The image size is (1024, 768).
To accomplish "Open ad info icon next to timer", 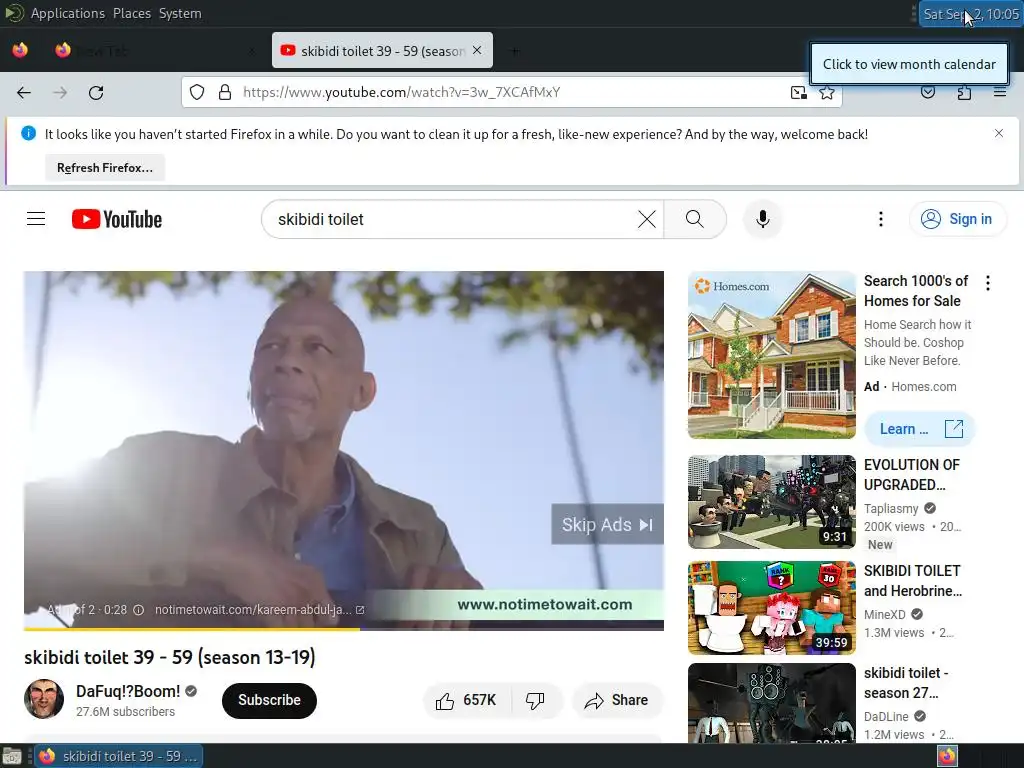I will pyautogui.click(x=138, y=610).
